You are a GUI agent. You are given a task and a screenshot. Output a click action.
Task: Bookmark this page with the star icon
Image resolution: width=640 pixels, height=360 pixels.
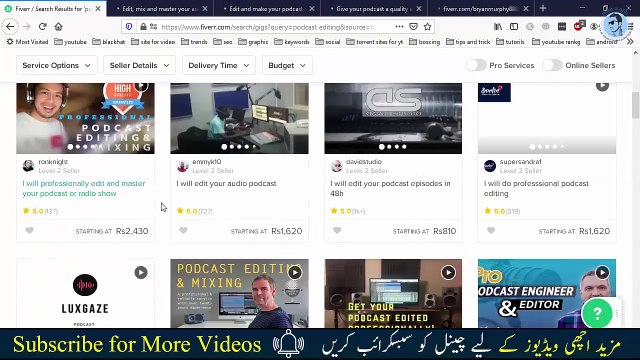point(427,27)
